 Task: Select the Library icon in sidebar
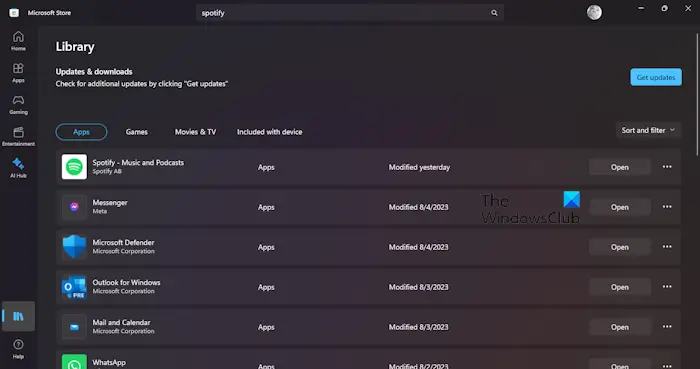point(18,316)
